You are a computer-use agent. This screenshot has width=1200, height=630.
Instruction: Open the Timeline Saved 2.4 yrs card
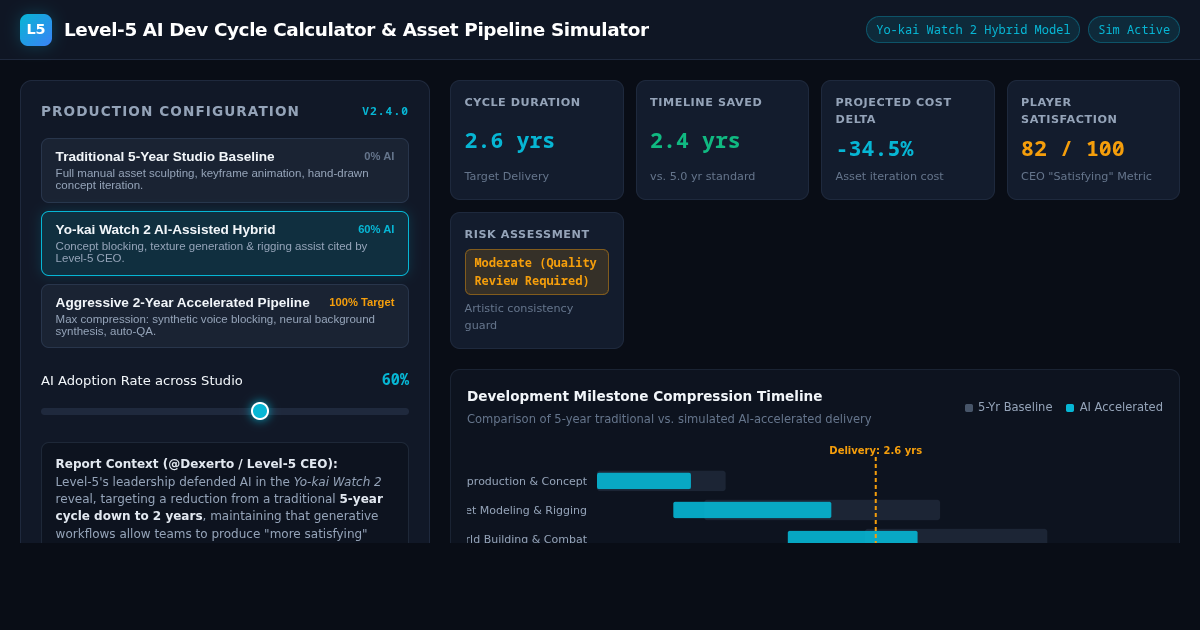pyautogui.click(x=722, y=140)
